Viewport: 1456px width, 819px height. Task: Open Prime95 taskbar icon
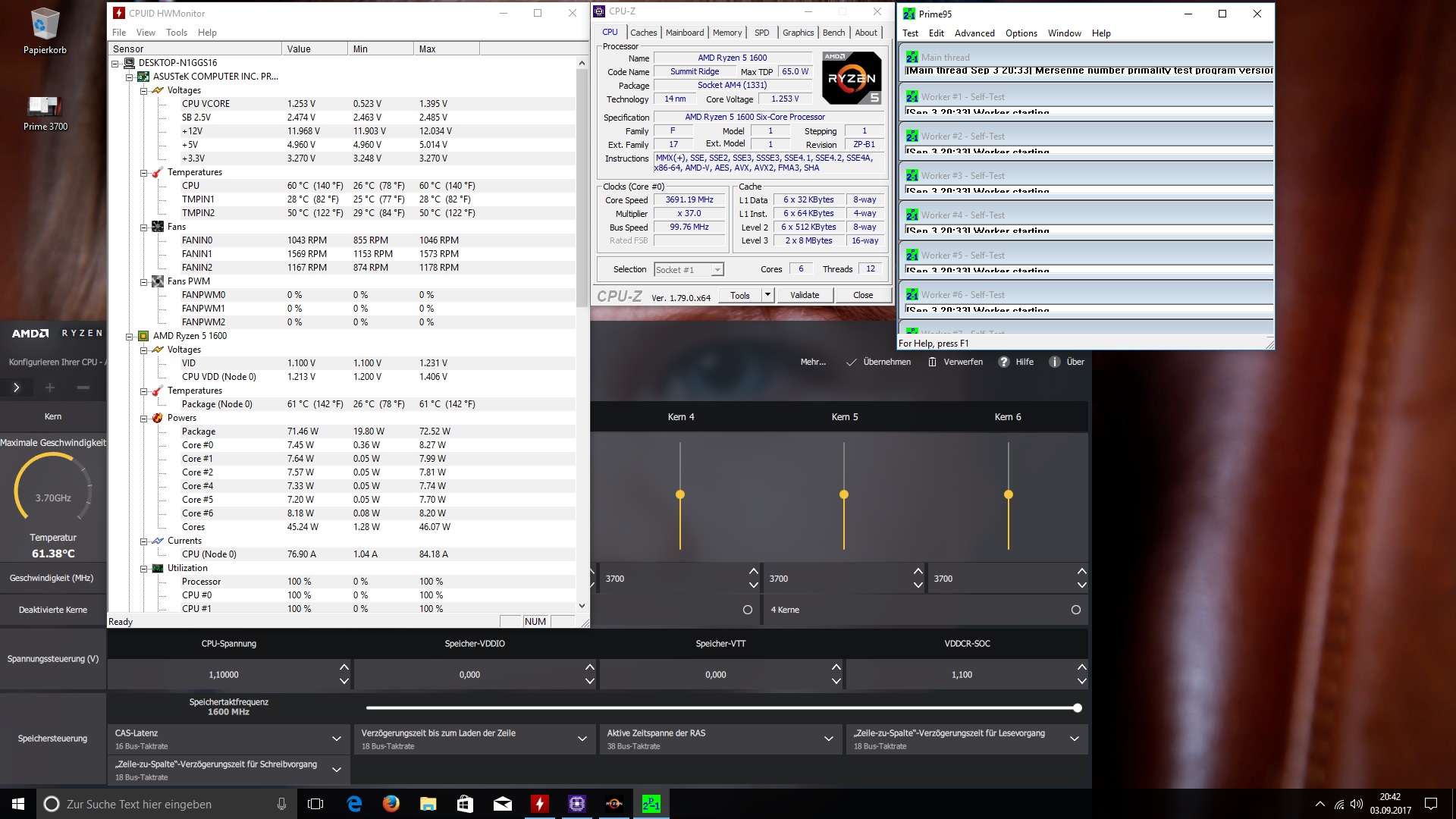(651, 804)
